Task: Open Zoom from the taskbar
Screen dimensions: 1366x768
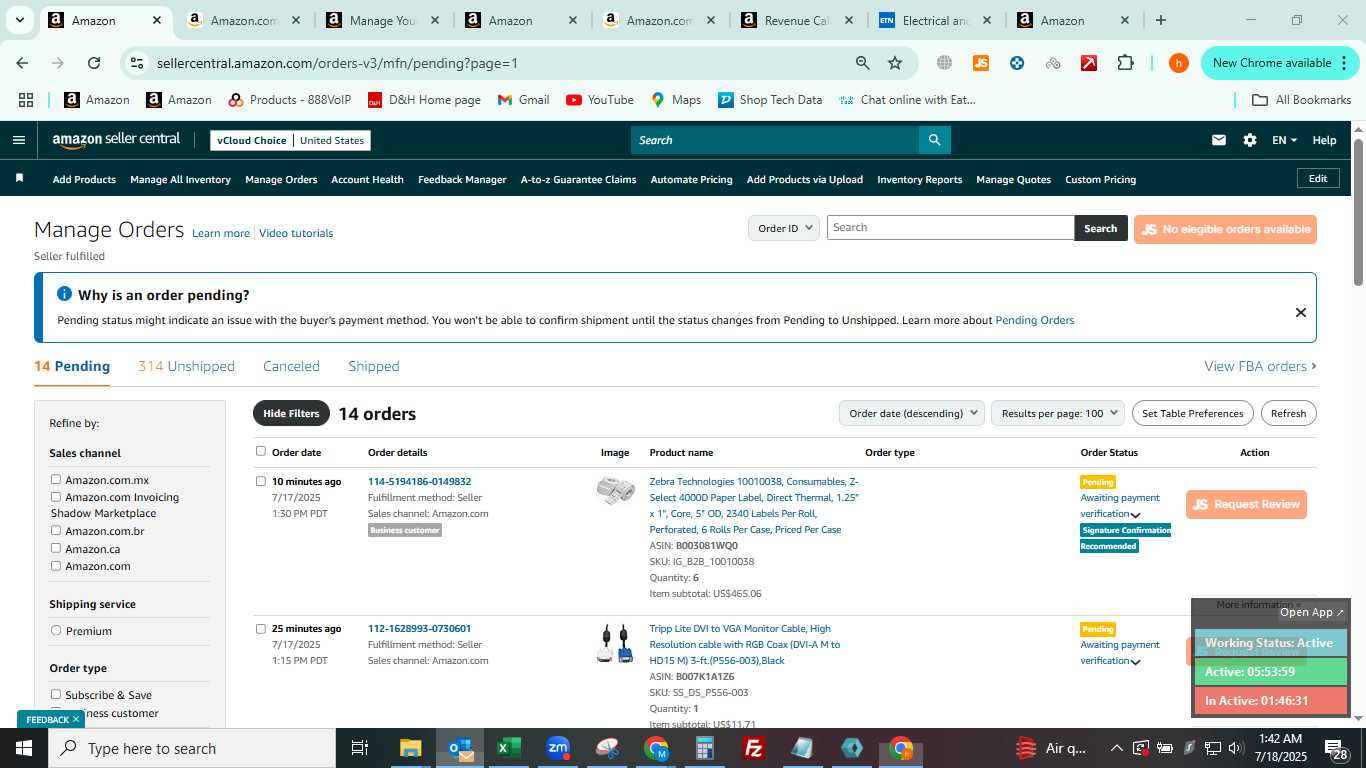Action: coord(558,748)
